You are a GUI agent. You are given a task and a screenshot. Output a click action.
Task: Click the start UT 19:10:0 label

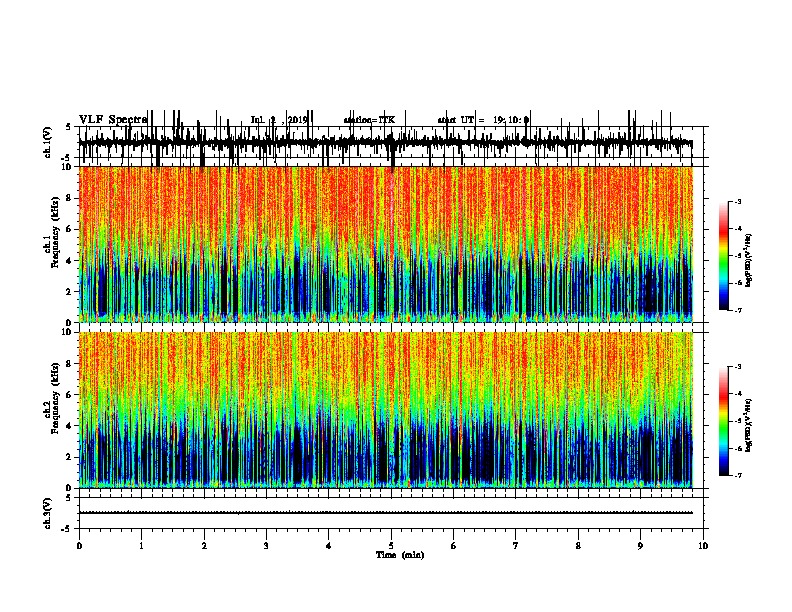[483, 120]
